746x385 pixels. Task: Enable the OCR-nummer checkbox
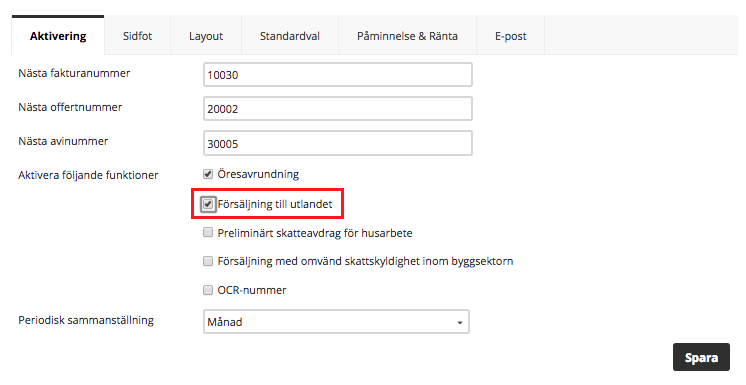click(208, 290)
